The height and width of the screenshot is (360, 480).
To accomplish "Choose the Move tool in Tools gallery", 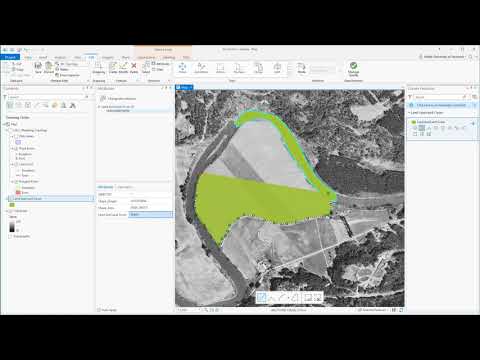I will click(x=182, y=68).
